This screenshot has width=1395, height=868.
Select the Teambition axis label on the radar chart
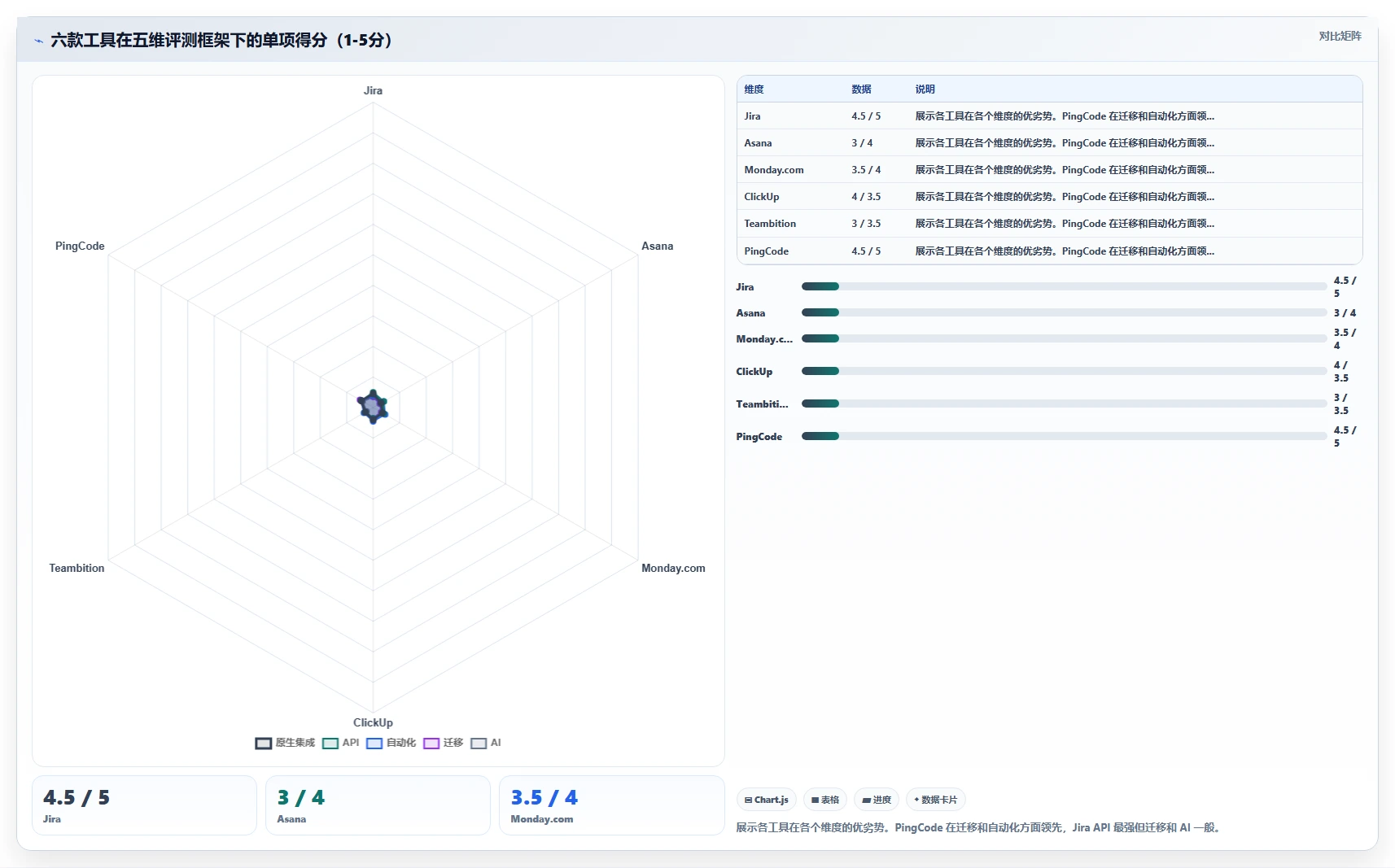[77, 568]
